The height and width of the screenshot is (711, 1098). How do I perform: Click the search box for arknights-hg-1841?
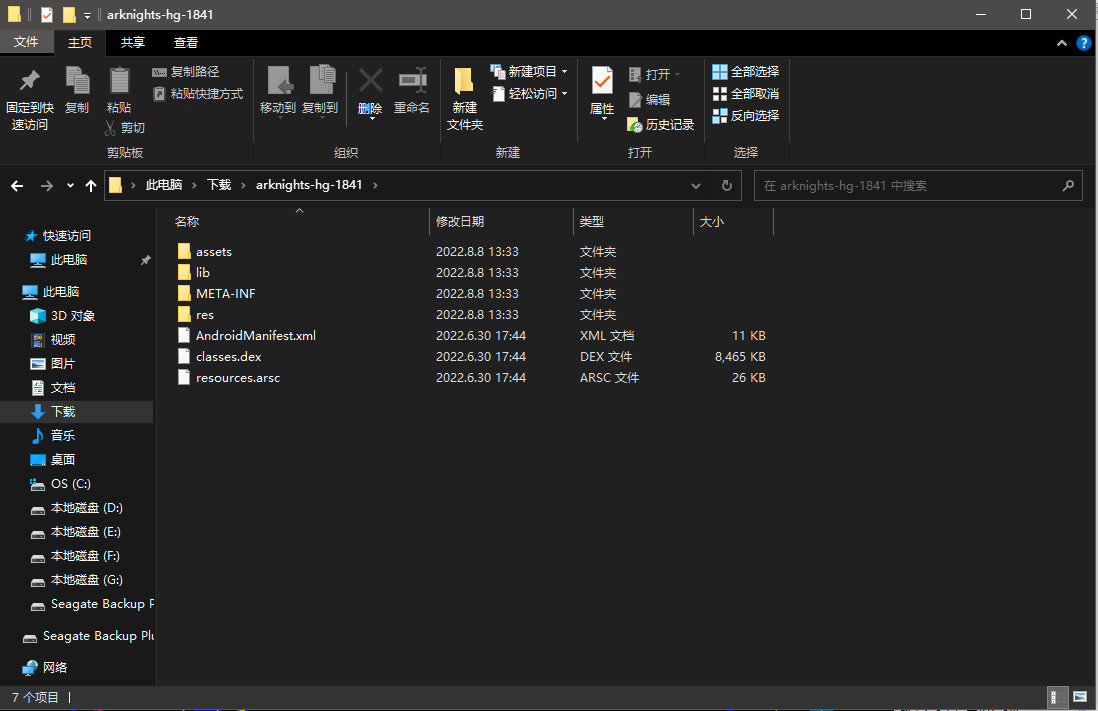click(x=908, y=186)
